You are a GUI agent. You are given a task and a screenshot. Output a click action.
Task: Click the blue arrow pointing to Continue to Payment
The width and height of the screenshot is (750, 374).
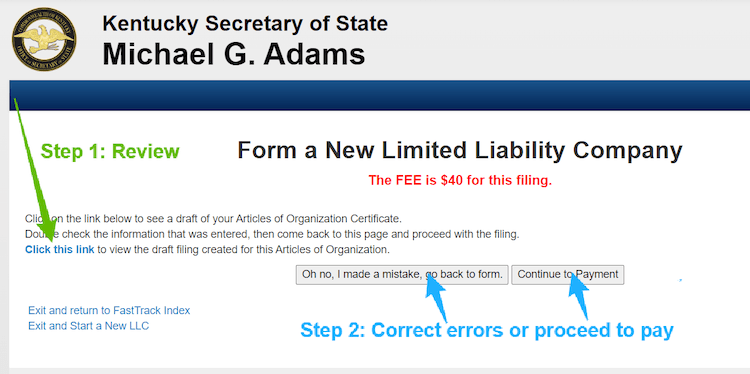(x=578, y=296)
